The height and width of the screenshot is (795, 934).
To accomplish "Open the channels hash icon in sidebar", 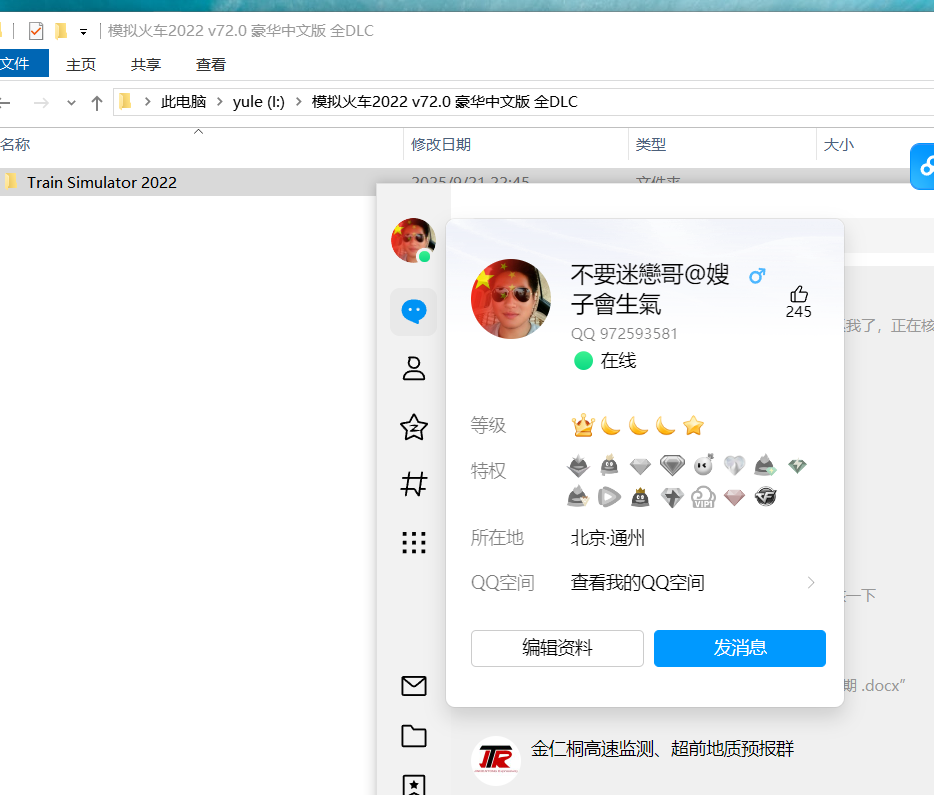I will tap(413, 485).
